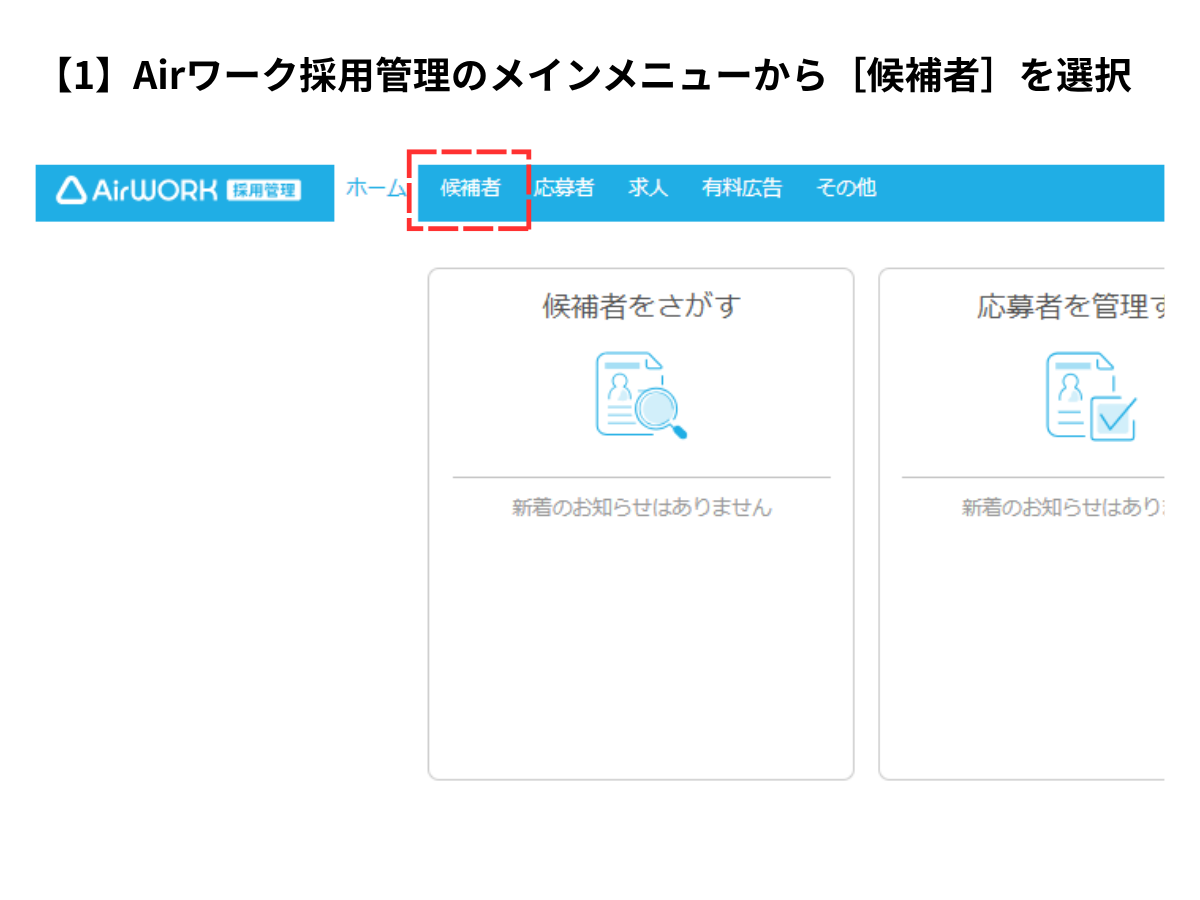Click the divider line in 候補者をさがす card
Screen dimensions: 1200x900
[641, 478]
